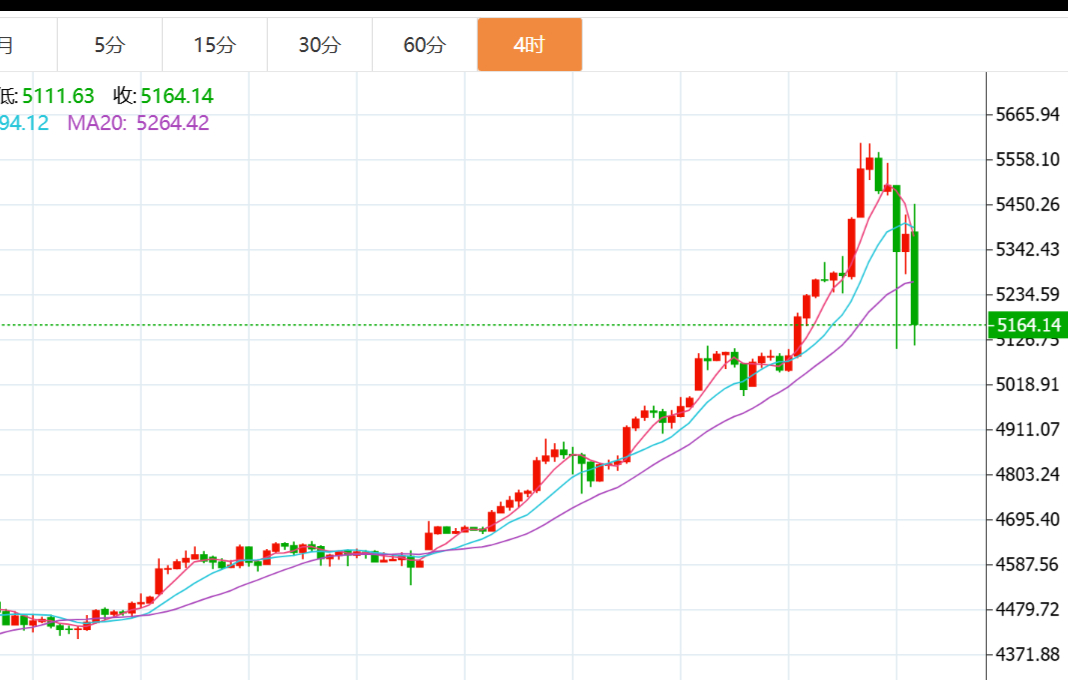The height and width of the screenshot is (680, 1068).
Task: Click the highlighted orange 4时 tab
Action: coord(529,45)
